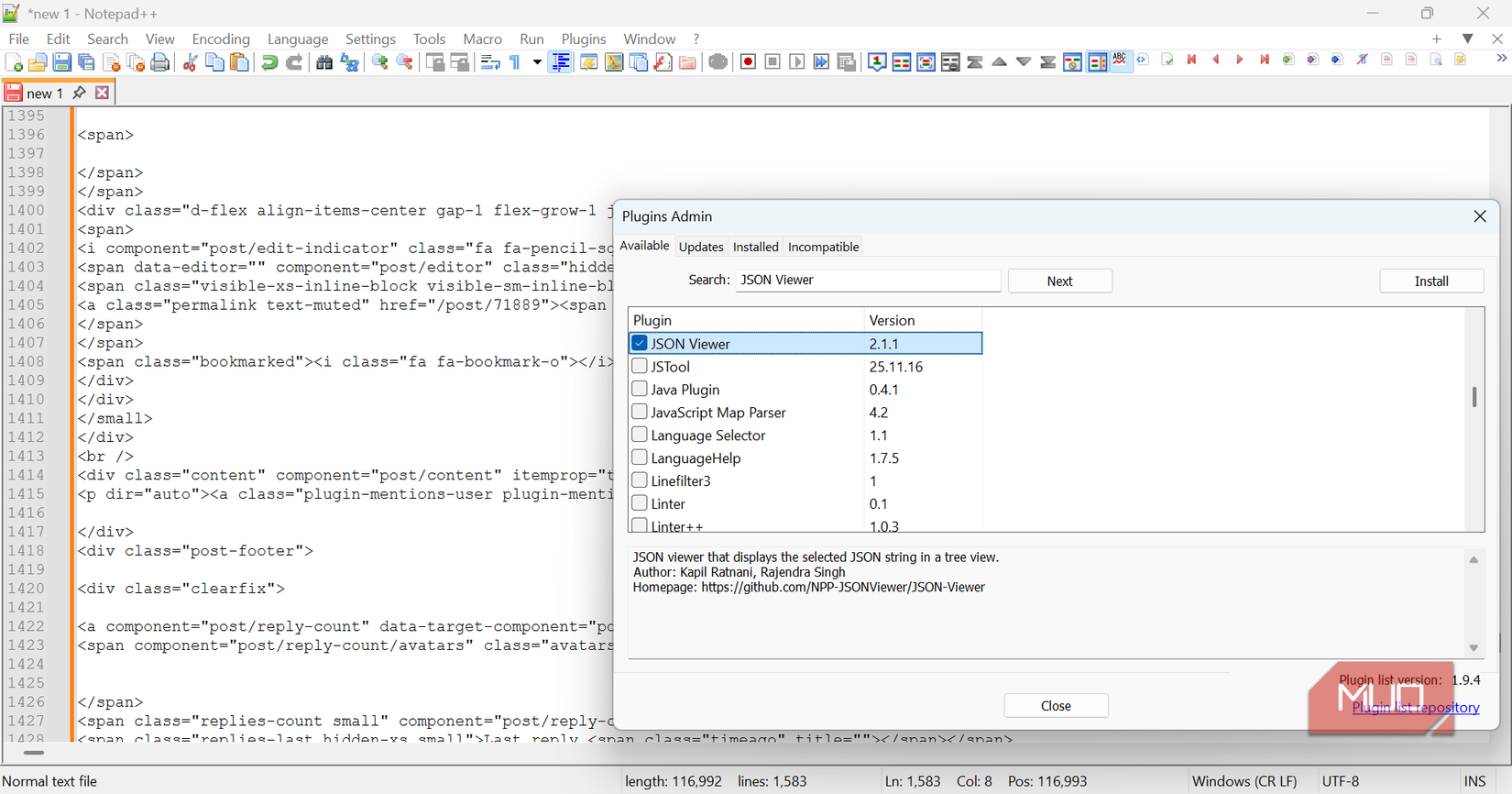Check the Linter++ plugin checkbox
Screen dimensions: 1512x794
tap(640, 525)
